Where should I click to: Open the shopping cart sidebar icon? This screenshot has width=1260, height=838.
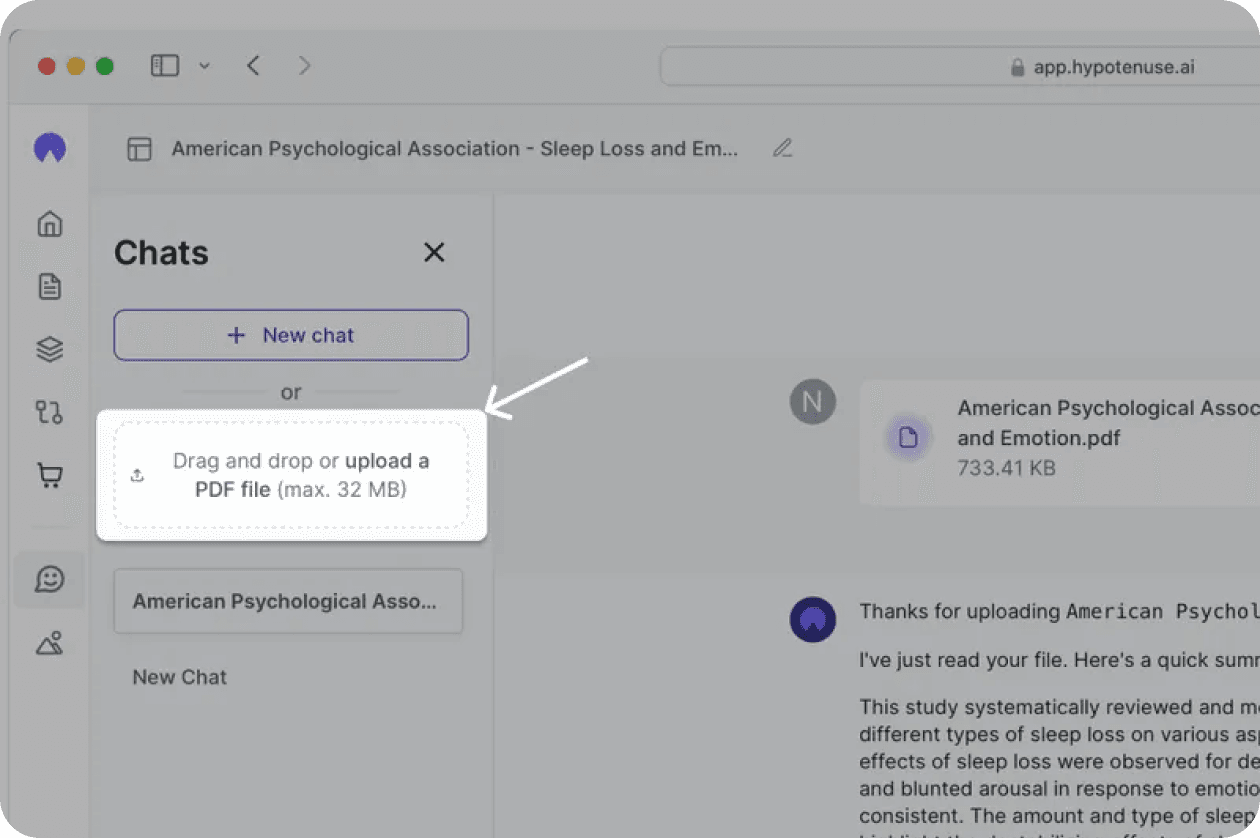click(49, 475)
